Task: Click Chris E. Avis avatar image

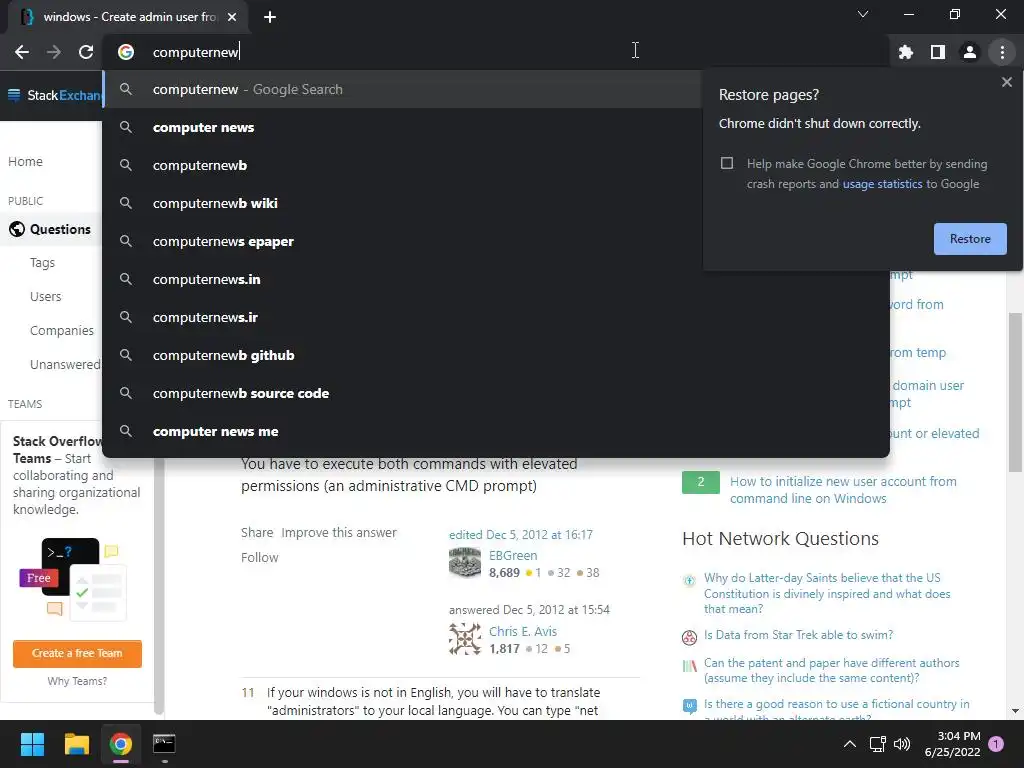Action: click(x=465, y=639)
